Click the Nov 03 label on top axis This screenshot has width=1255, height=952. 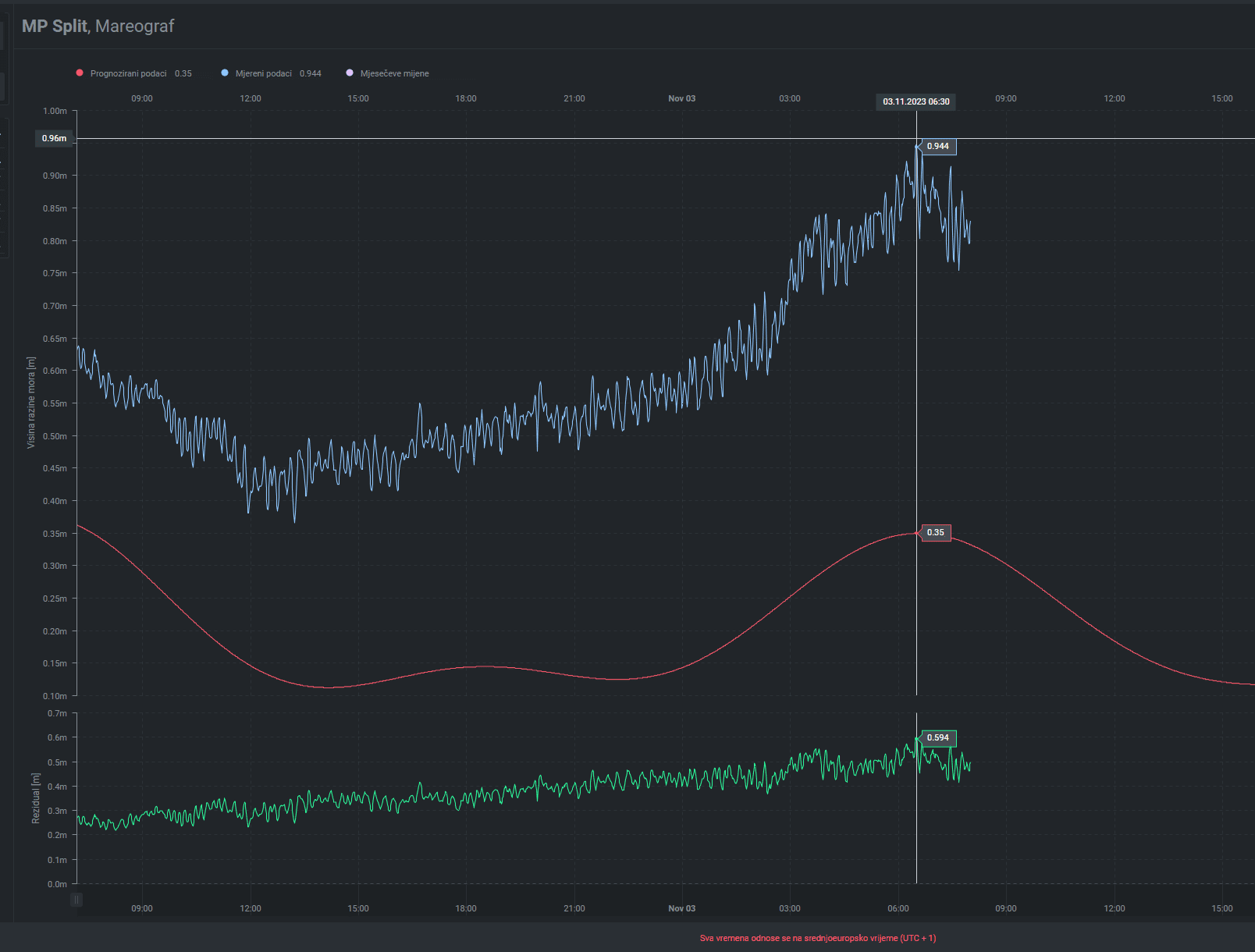681,98
